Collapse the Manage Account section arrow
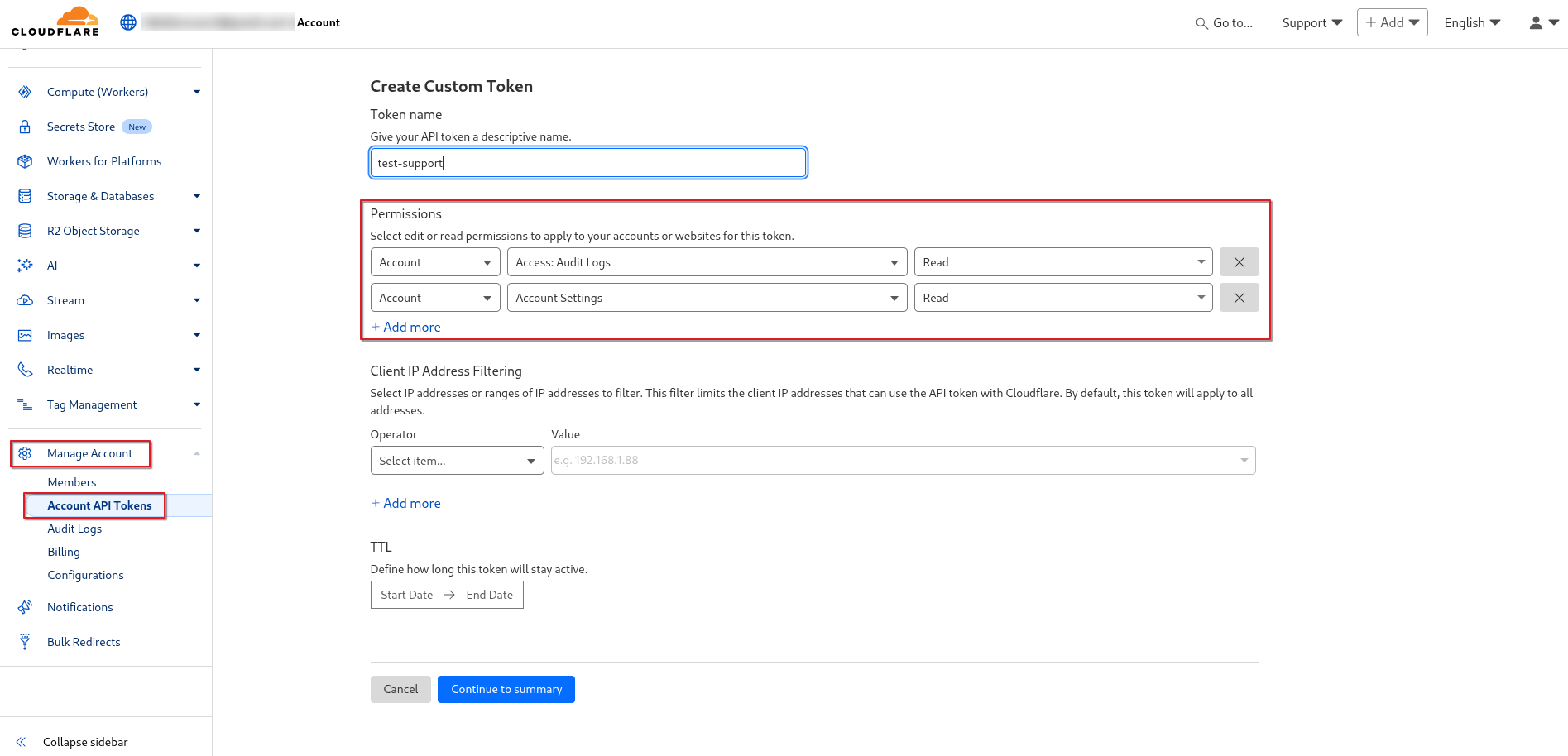This screenshot has height=756, width=1568. click(x=197, y=453)
